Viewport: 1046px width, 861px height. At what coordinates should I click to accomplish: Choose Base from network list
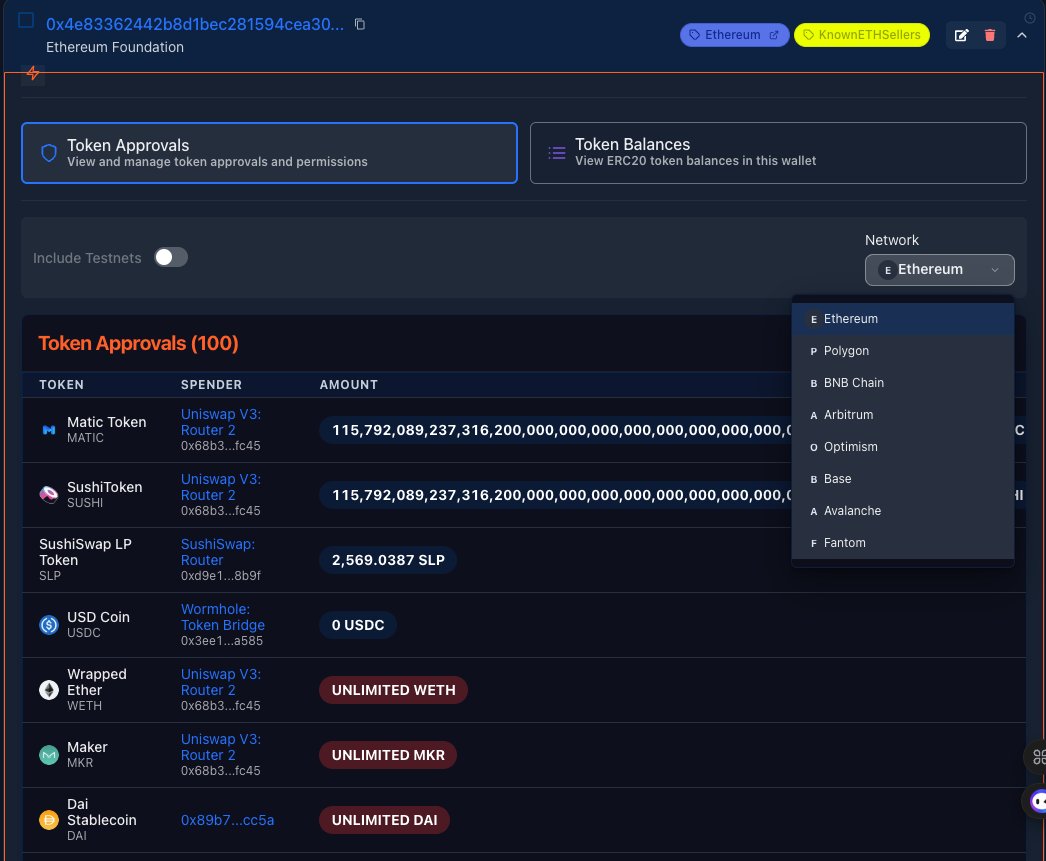[903, 479]
